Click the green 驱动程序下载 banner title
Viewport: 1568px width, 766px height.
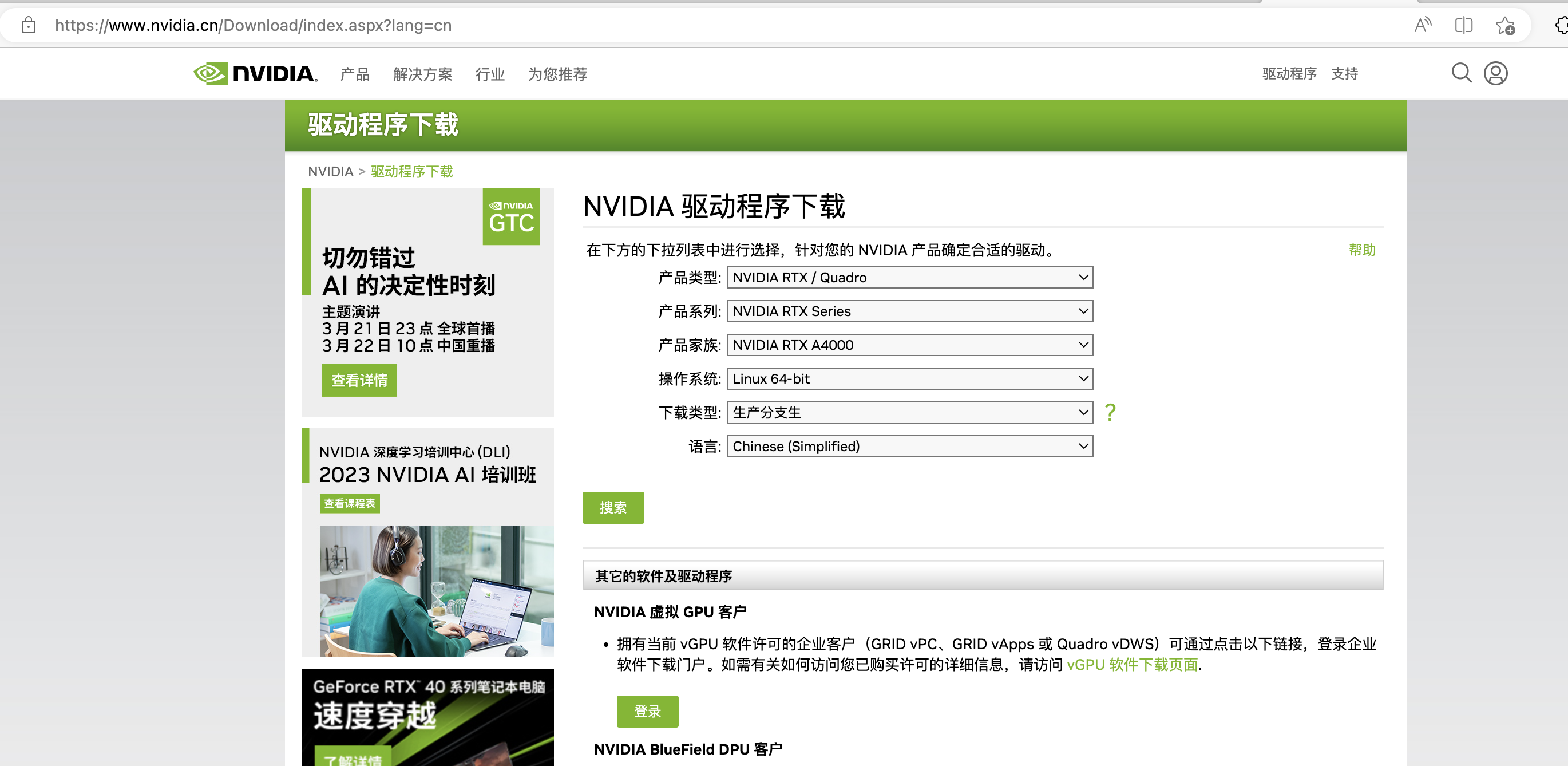pyautogui.click(x=383, y=125)
